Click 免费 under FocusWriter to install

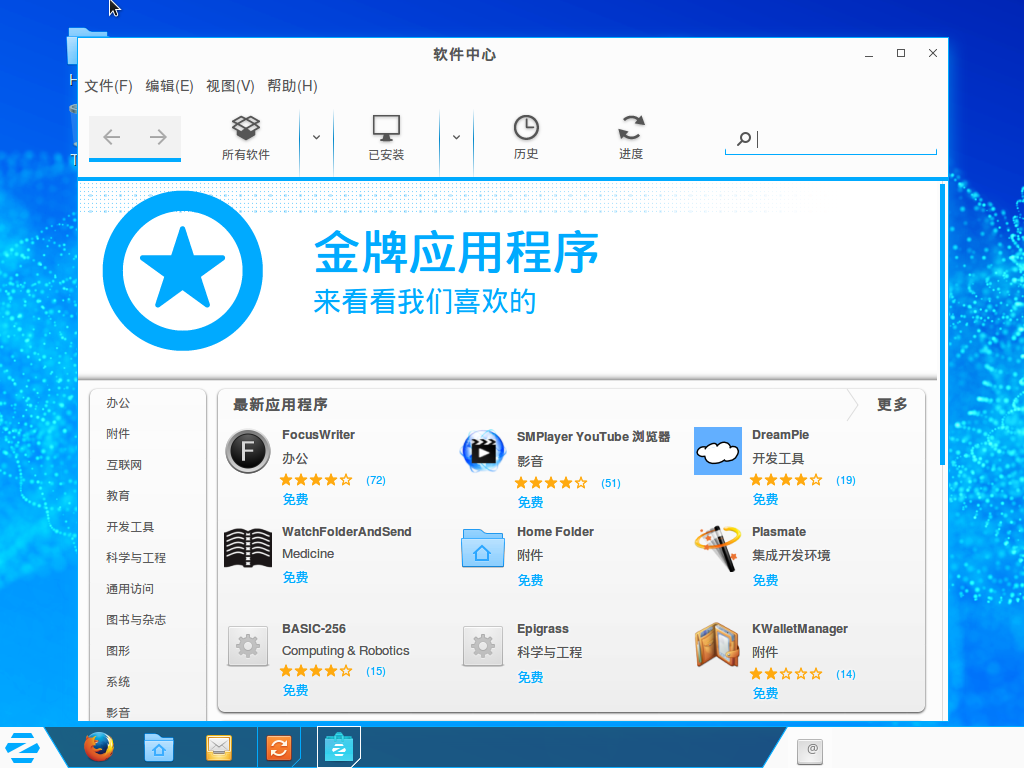tap(295, 500)
